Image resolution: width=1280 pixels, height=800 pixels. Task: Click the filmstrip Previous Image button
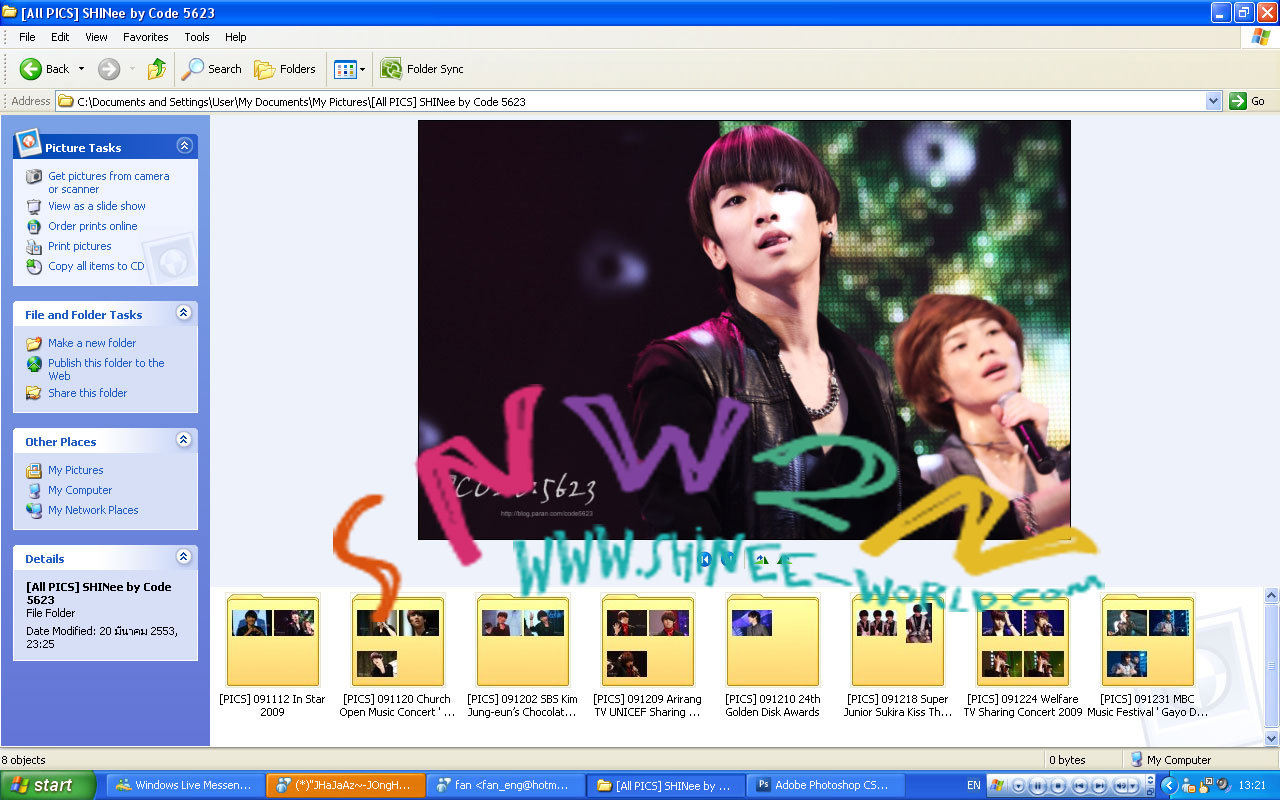(x=705, y=560)
